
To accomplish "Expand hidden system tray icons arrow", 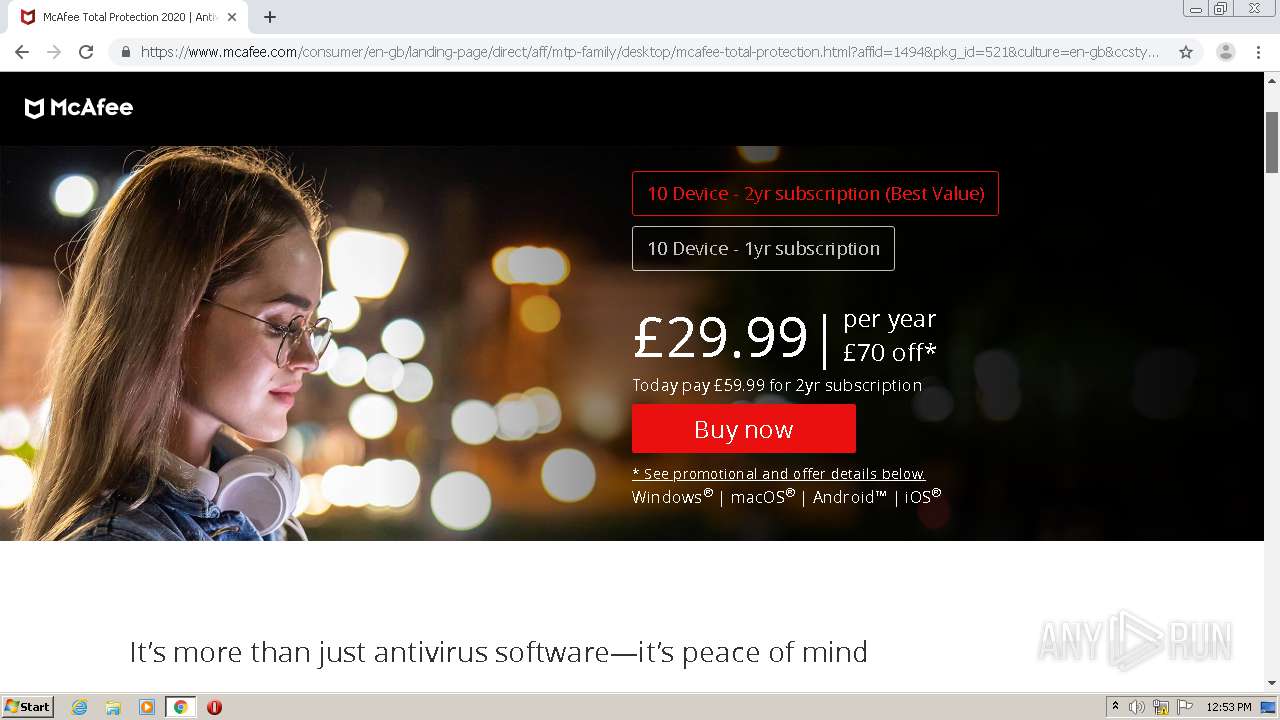I will click(1115, 707).
